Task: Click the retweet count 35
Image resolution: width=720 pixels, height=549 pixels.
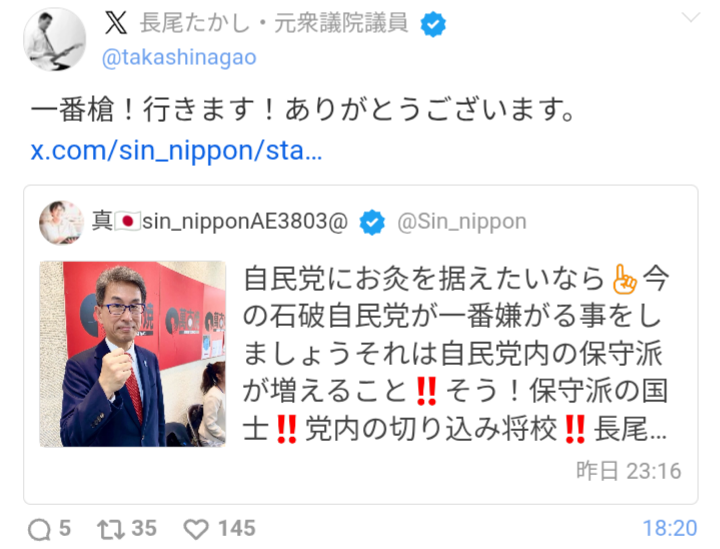Action: pyautogui.click(x=144, y=528)
